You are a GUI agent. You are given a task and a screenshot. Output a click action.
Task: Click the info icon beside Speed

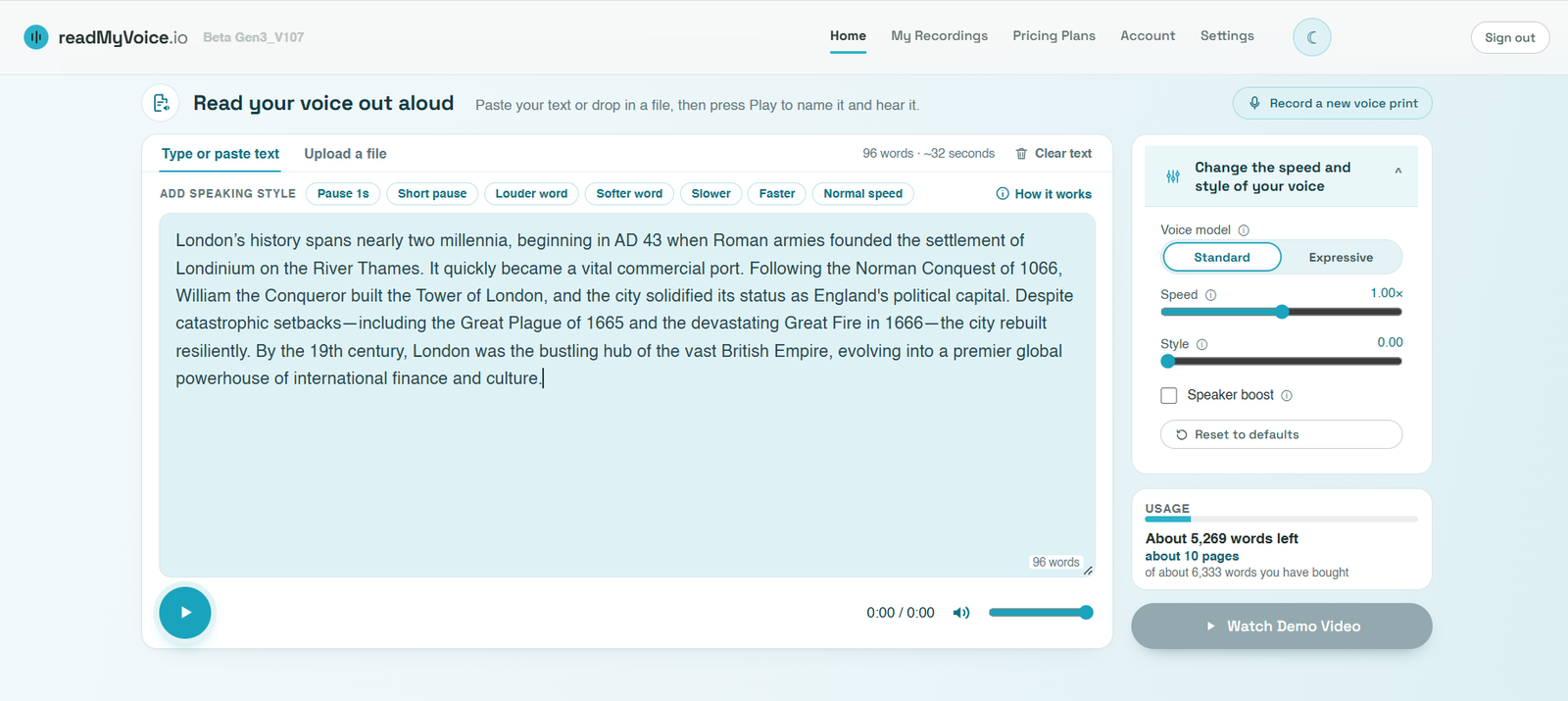click(1210, 295)
